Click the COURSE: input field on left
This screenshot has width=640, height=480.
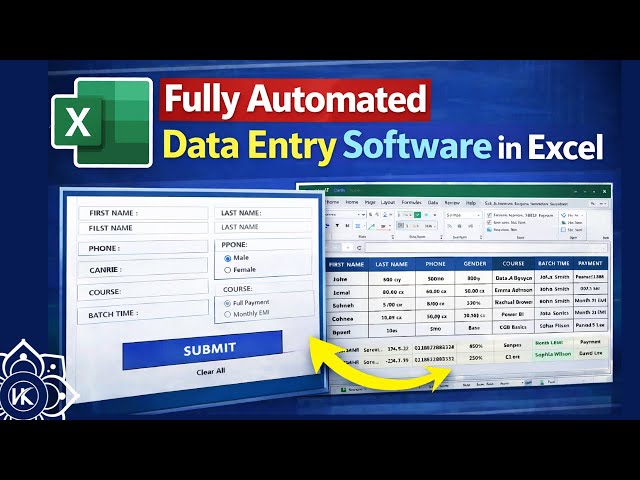[143, 291]
